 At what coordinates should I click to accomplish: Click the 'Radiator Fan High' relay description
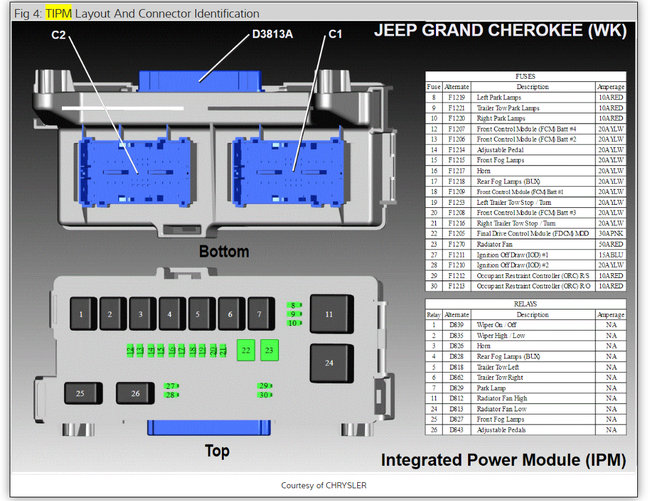click(502, 399)
